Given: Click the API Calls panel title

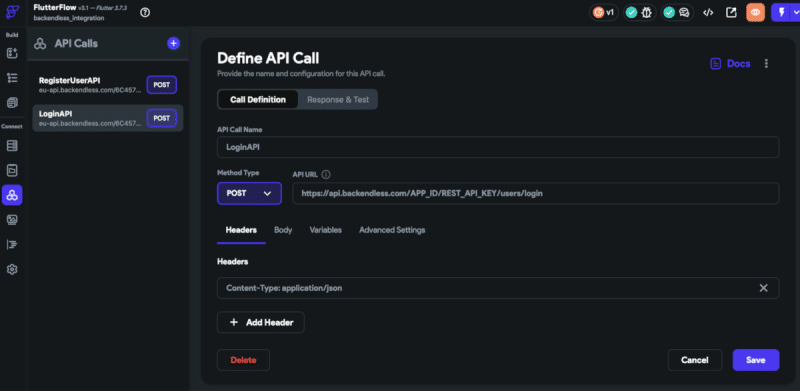Looking at the screenshot, I should [76, 43].
